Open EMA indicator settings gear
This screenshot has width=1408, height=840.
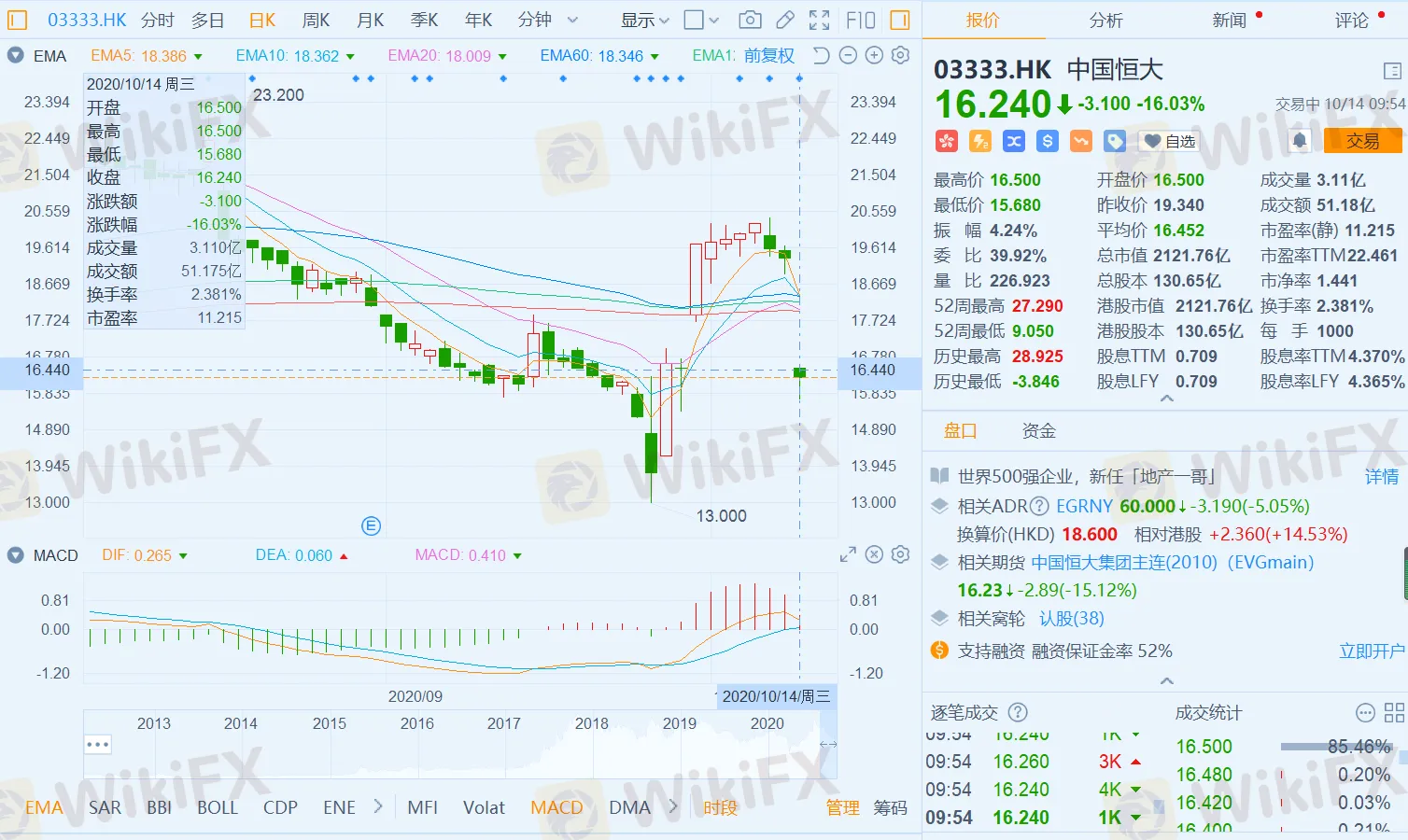click(x=900, y=55)
